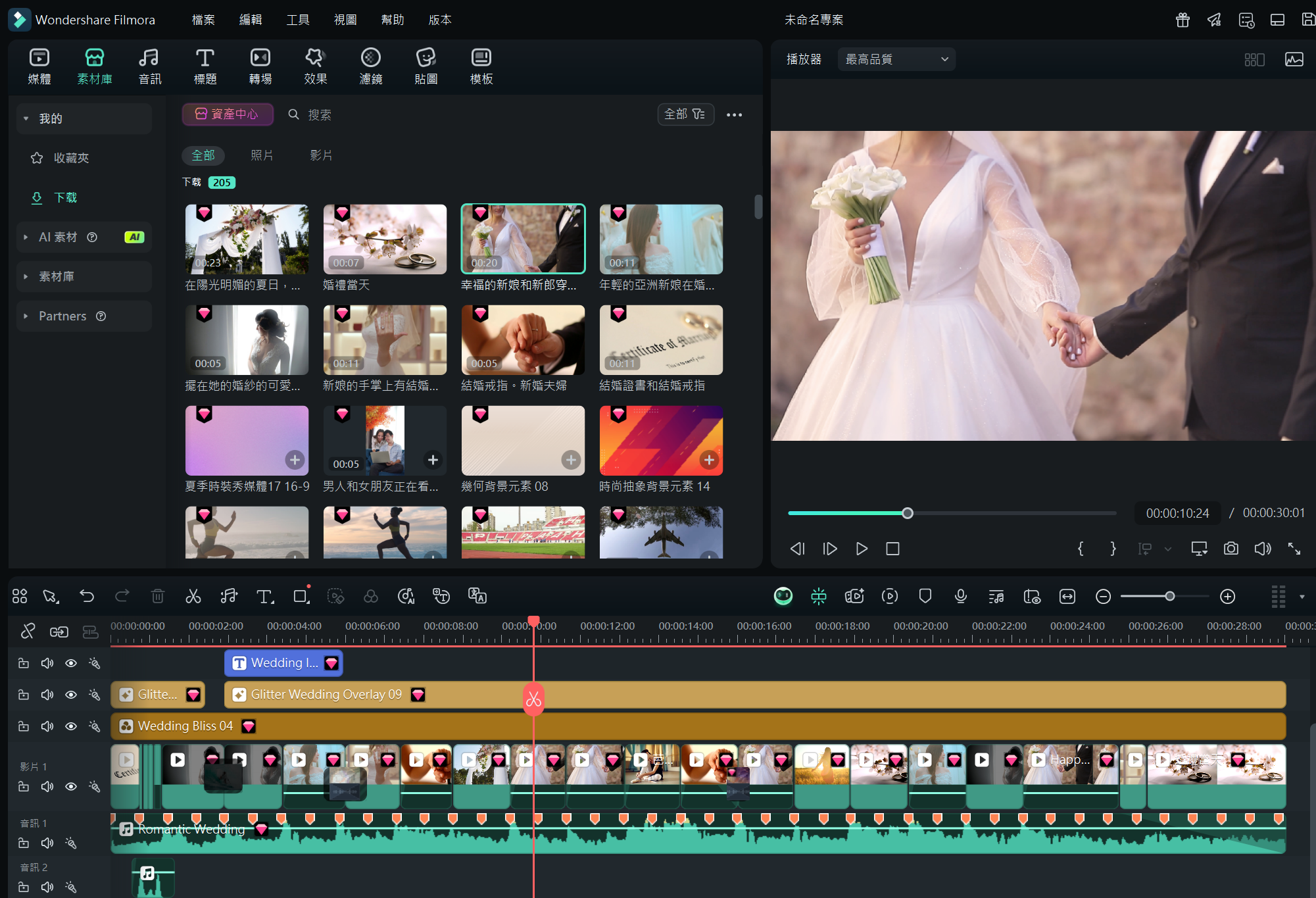Open the dropdown arrow beside player marker icon
Screen dimensions: 1316x898
pyautogui.click(x=1168, y=549)
